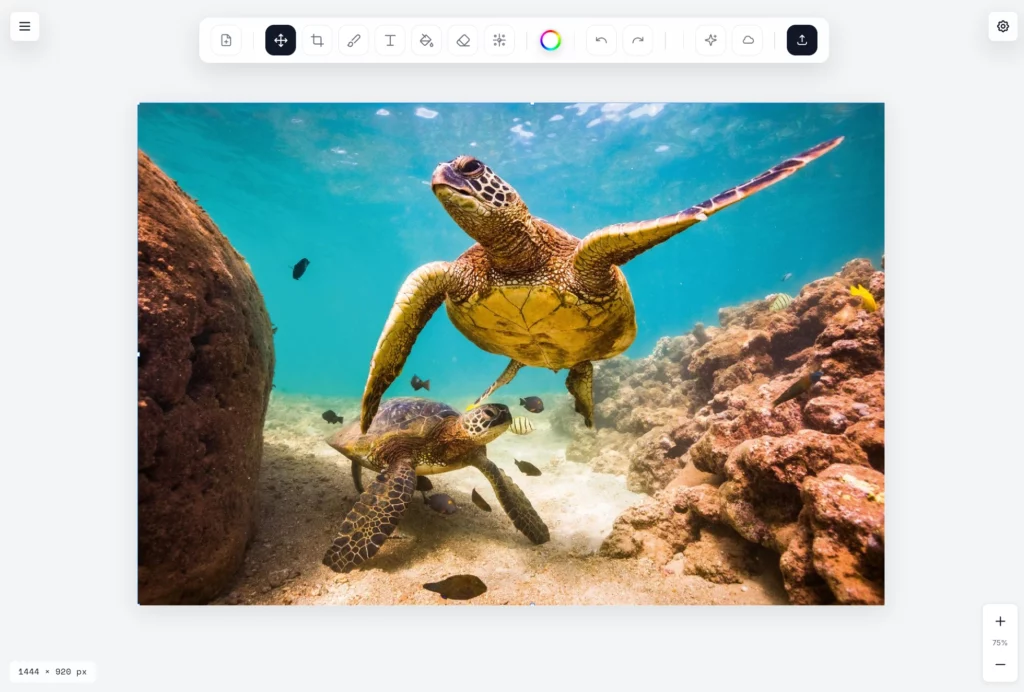1024x692 pixels.
Task: Select the Paint Bucket fill tool
Action: (426, 40)
